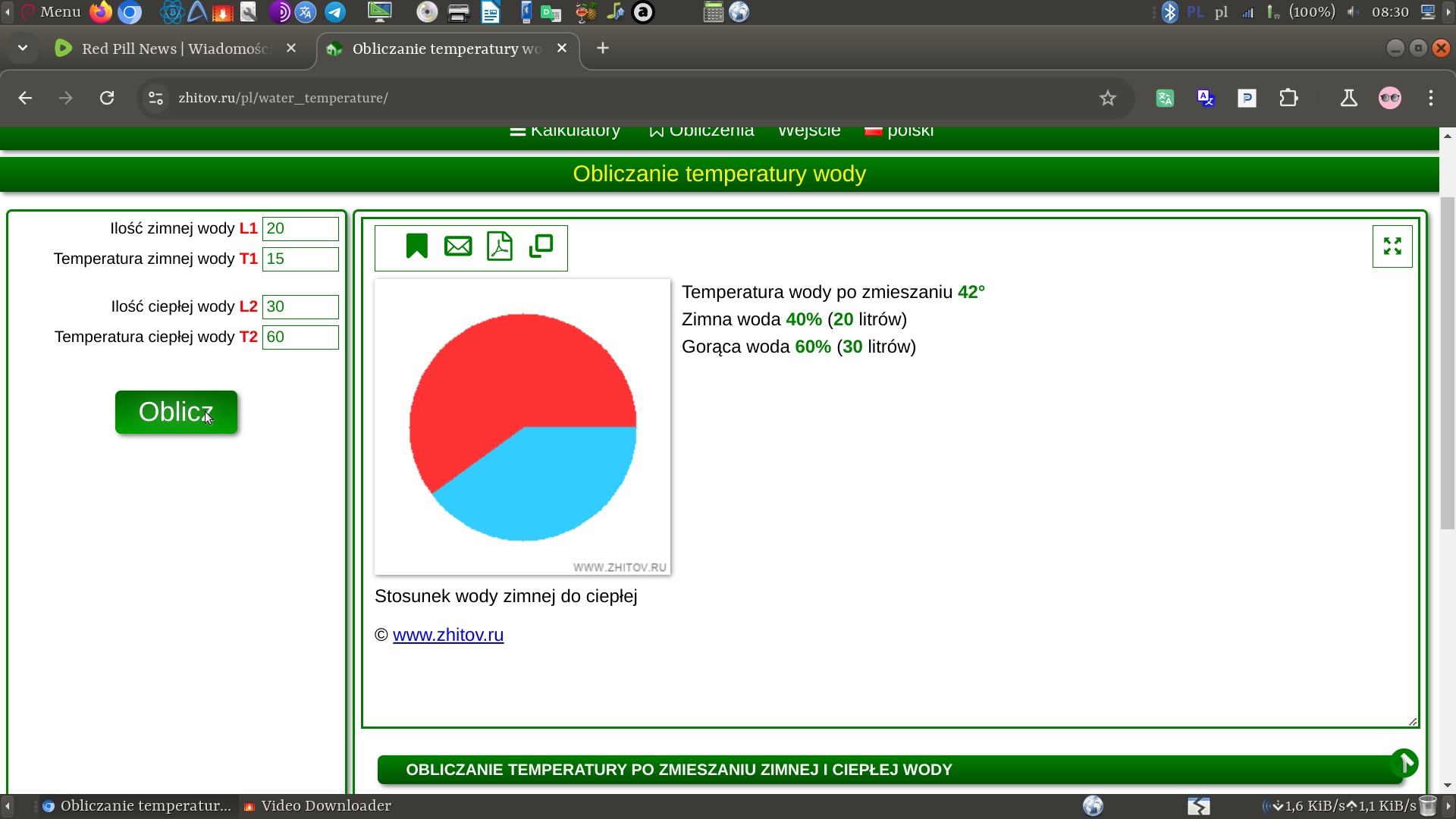Click the browser profile avatar
The width and height of the screenshot is (1456, 819).
[x=1390, y=98]
